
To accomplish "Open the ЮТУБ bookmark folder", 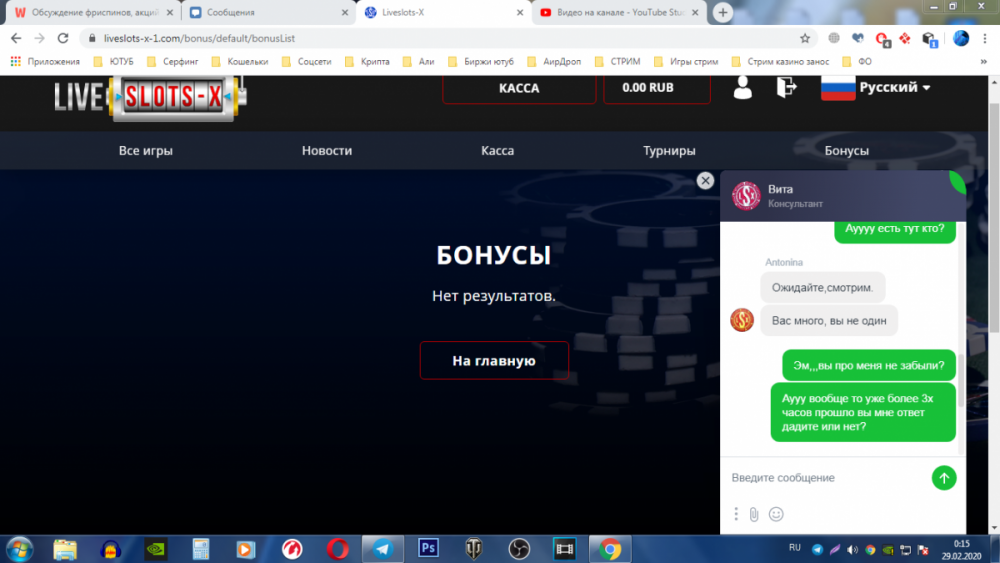I will coord(114,62).
